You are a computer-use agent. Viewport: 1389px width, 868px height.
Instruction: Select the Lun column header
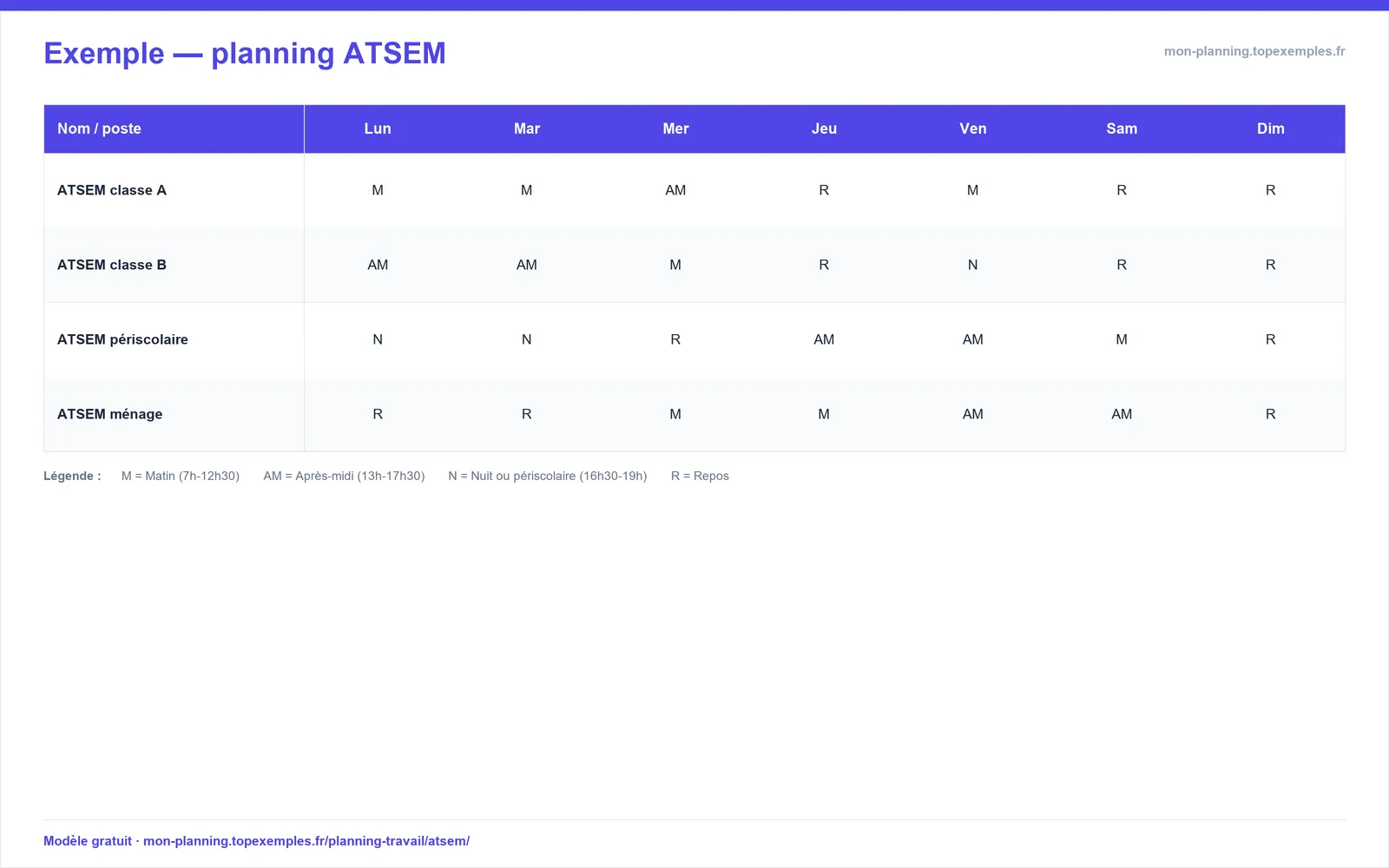[x=378, y=128]
